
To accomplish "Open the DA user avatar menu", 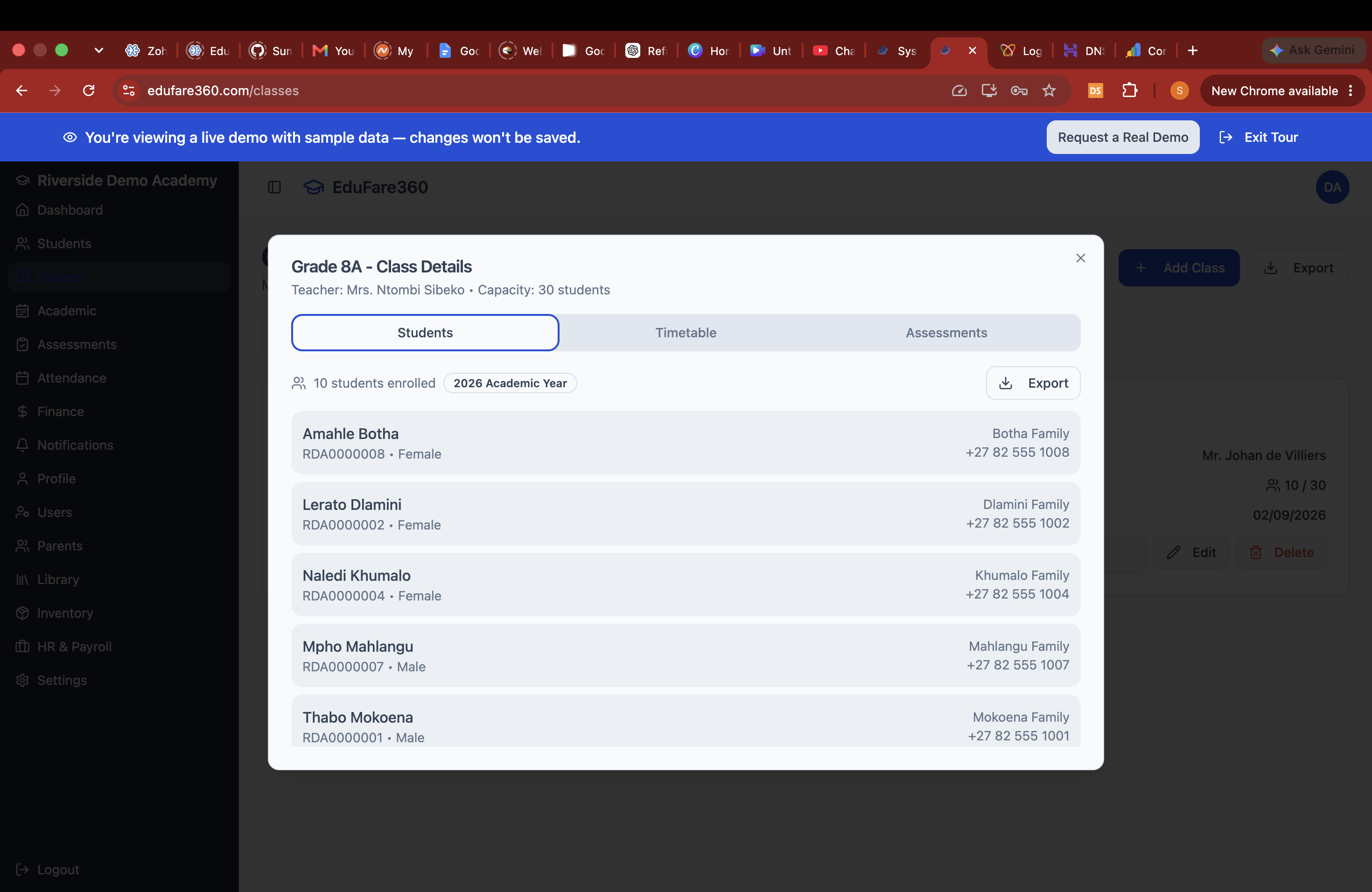I will click(x=1332, y=187).
